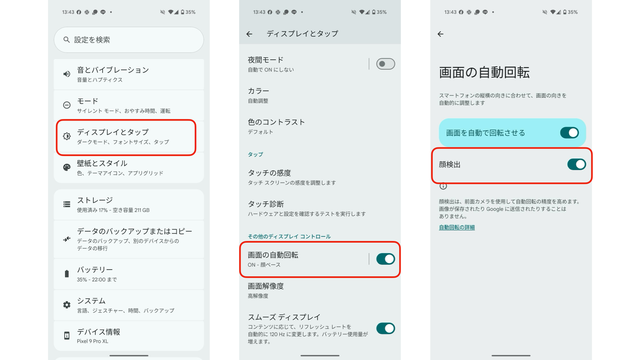Toggle the スムーズ ディスプレイ switch
Viewport: 640px width, 360px height.
(385, 328)
